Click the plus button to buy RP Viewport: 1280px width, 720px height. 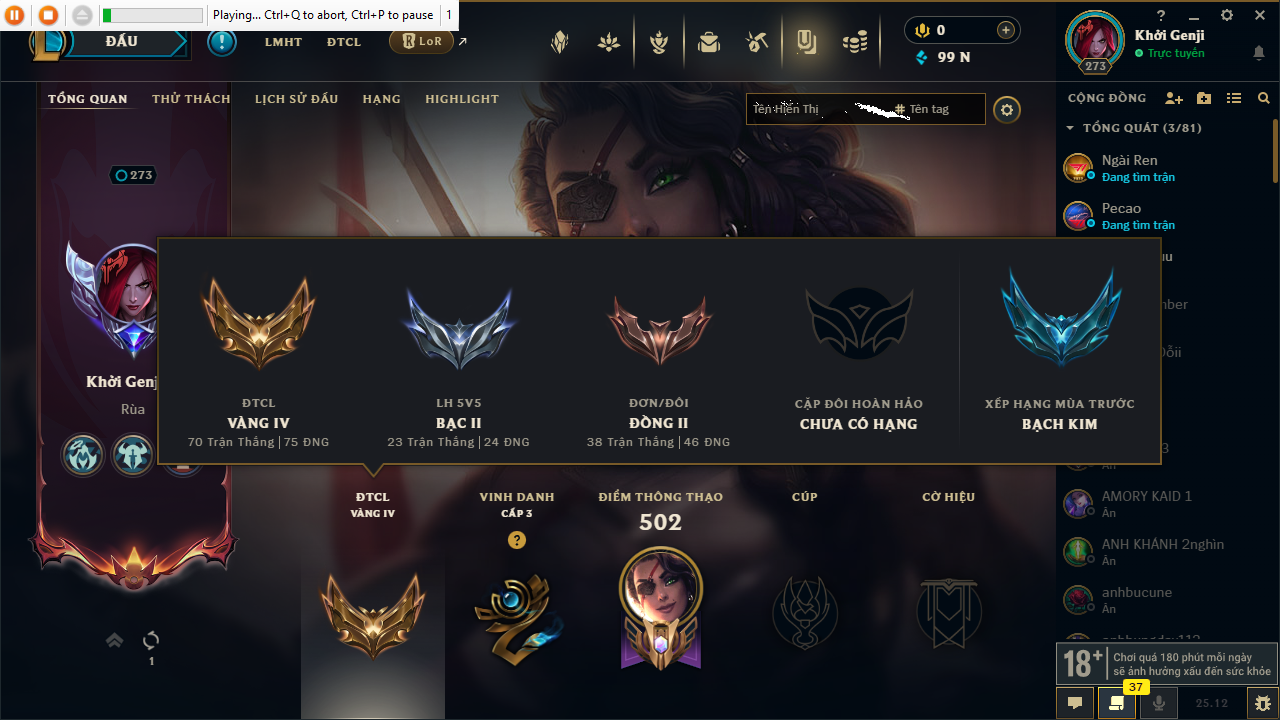pyautogui.click(x=1006, y=30)
